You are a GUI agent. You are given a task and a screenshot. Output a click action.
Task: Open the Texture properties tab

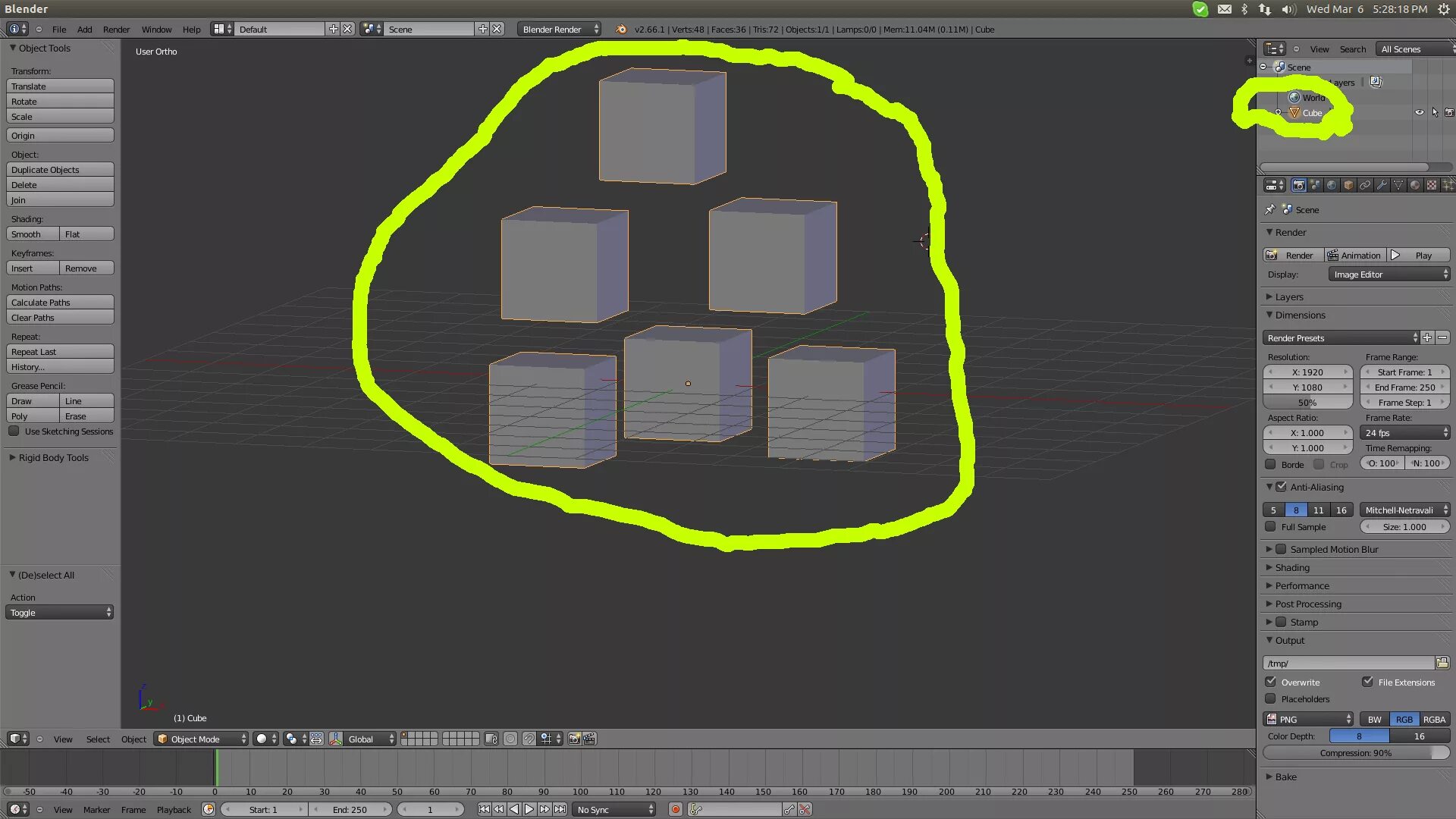click(x=1432, y=185)
